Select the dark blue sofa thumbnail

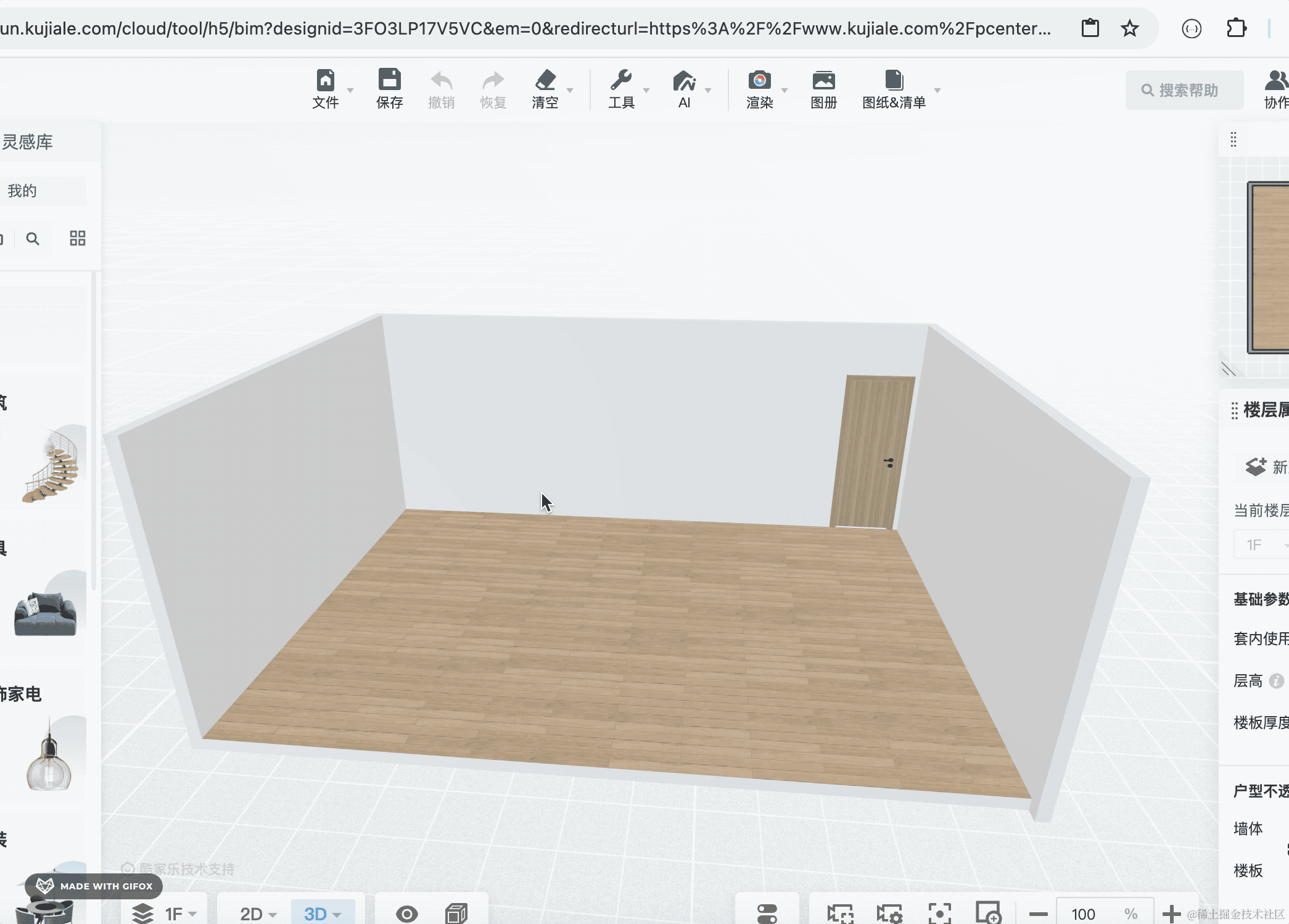(x=45, y=613)
